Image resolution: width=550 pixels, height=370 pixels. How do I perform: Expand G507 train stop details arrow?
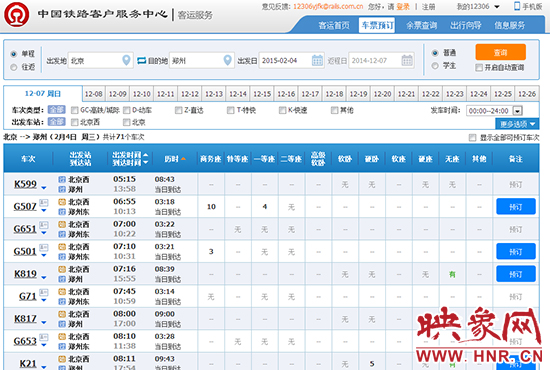pyautogui.click(x=44, y=210)
